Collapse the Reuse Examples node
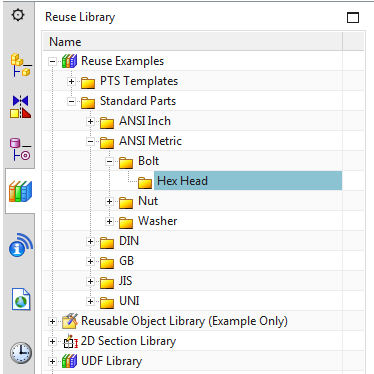This screenshot has height=374, width=374. pos(52,61)
